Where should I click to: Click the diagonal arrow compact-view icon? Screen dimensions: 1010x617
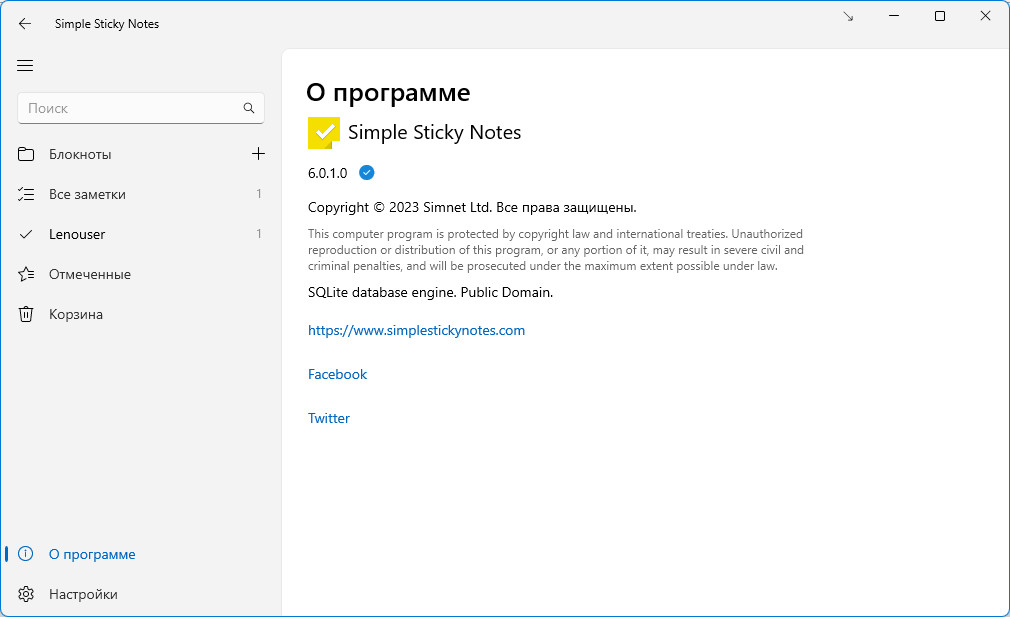point(848,16)
